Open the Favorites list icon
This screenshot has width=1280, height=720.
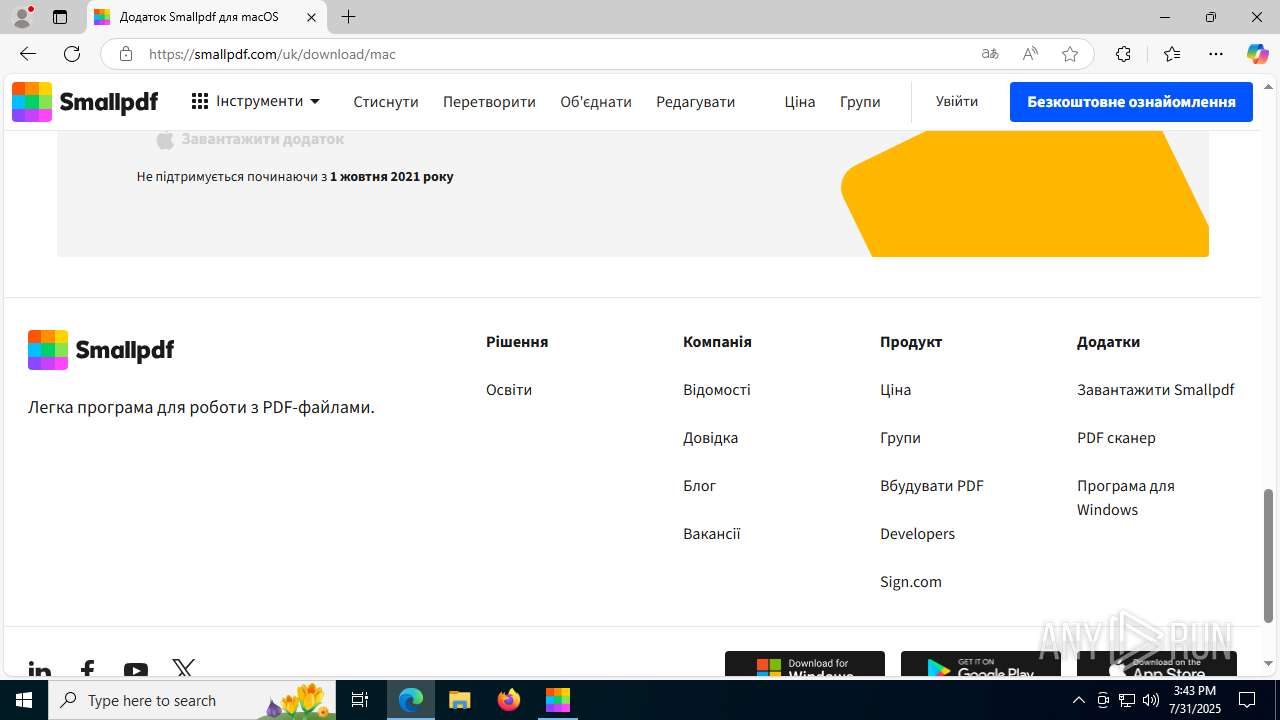(x=1172, y=54)
